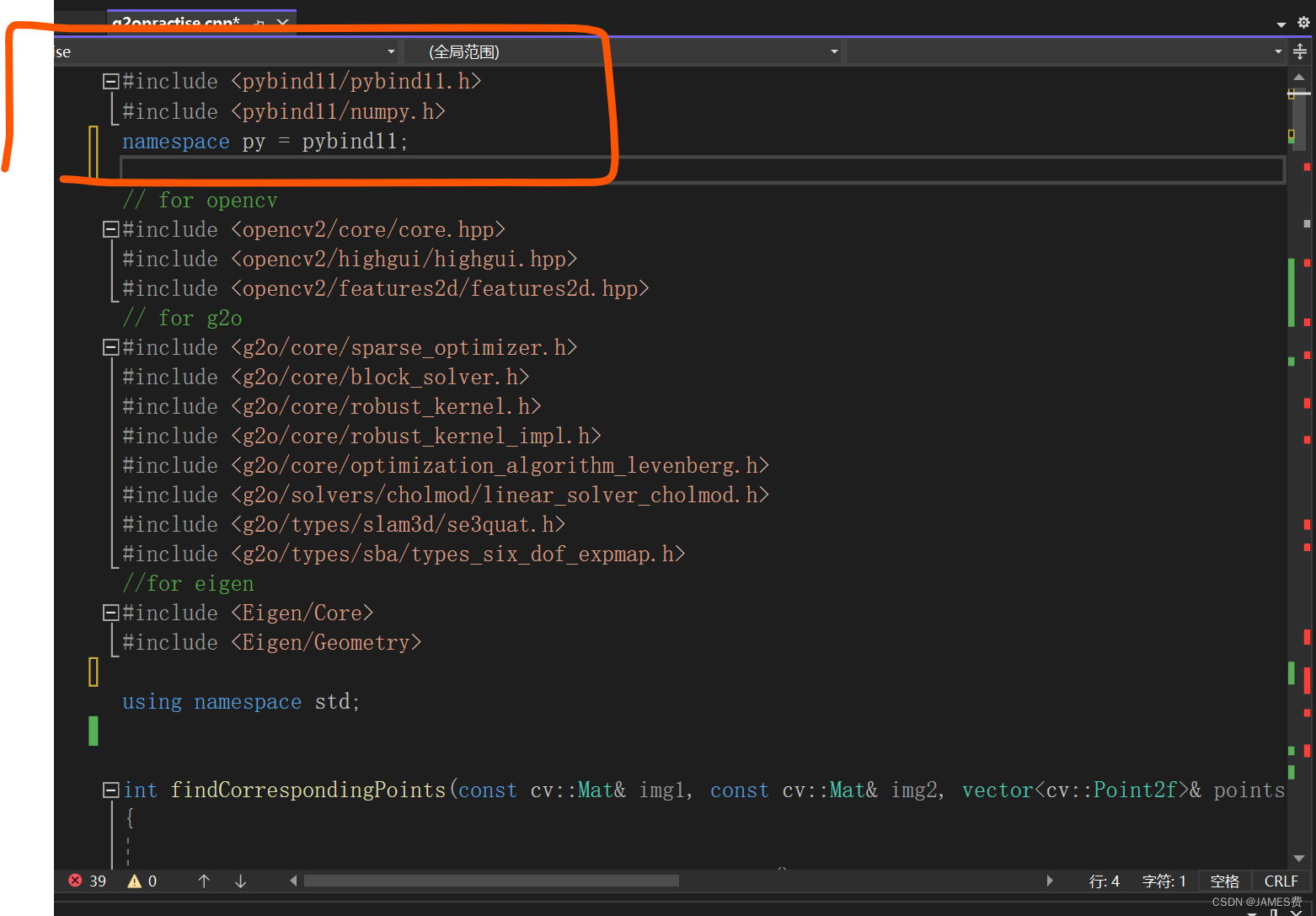Click the warning triangle icon showing 0
The image size is (1316, 916).
(134, 881)
